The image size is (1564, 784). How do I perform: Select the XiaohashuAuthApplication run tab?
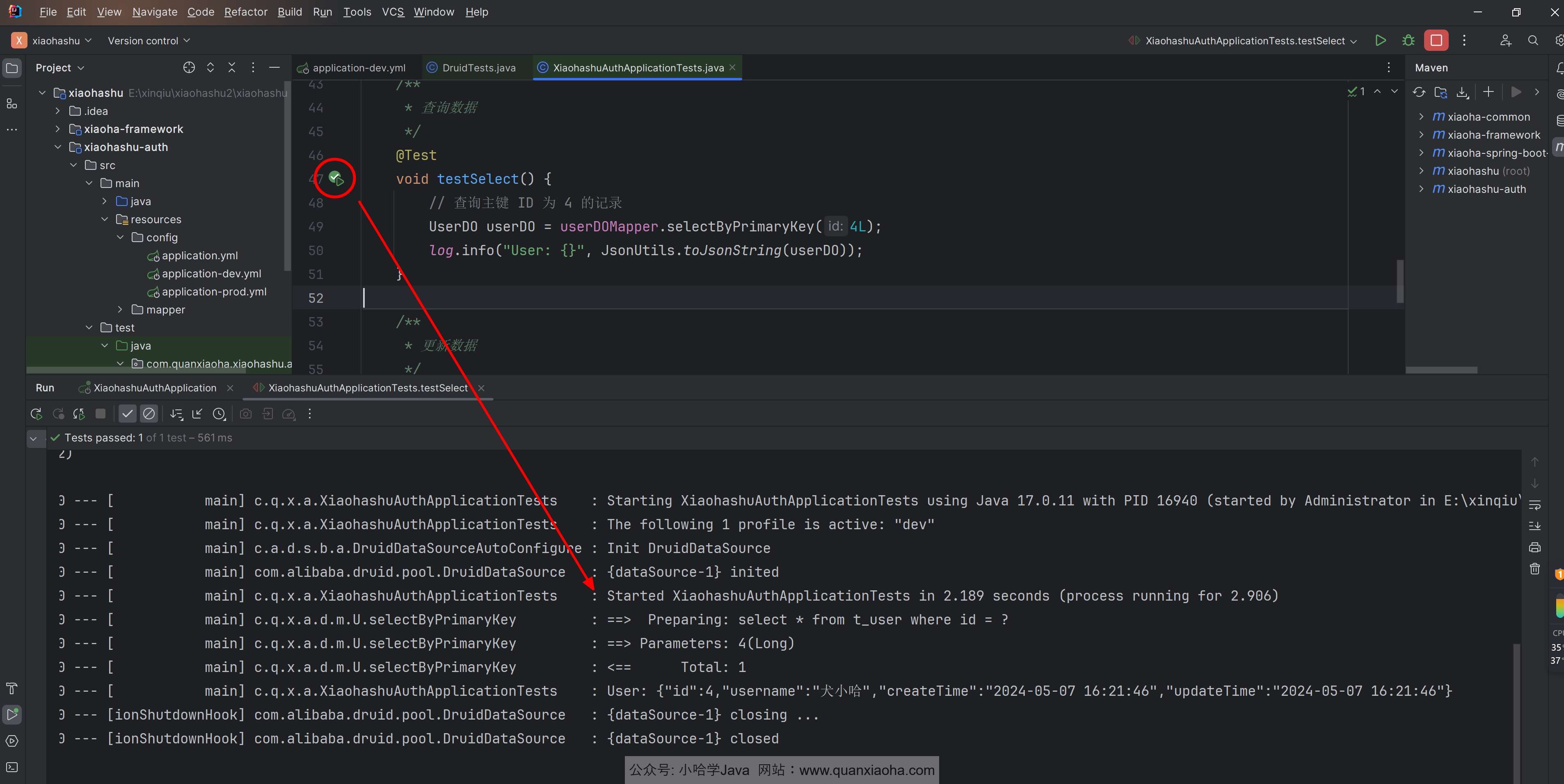(x=154, y=388)
